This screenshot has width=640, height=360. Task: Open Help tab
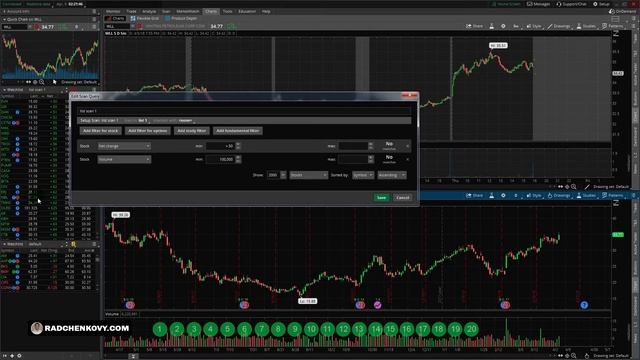266,11
